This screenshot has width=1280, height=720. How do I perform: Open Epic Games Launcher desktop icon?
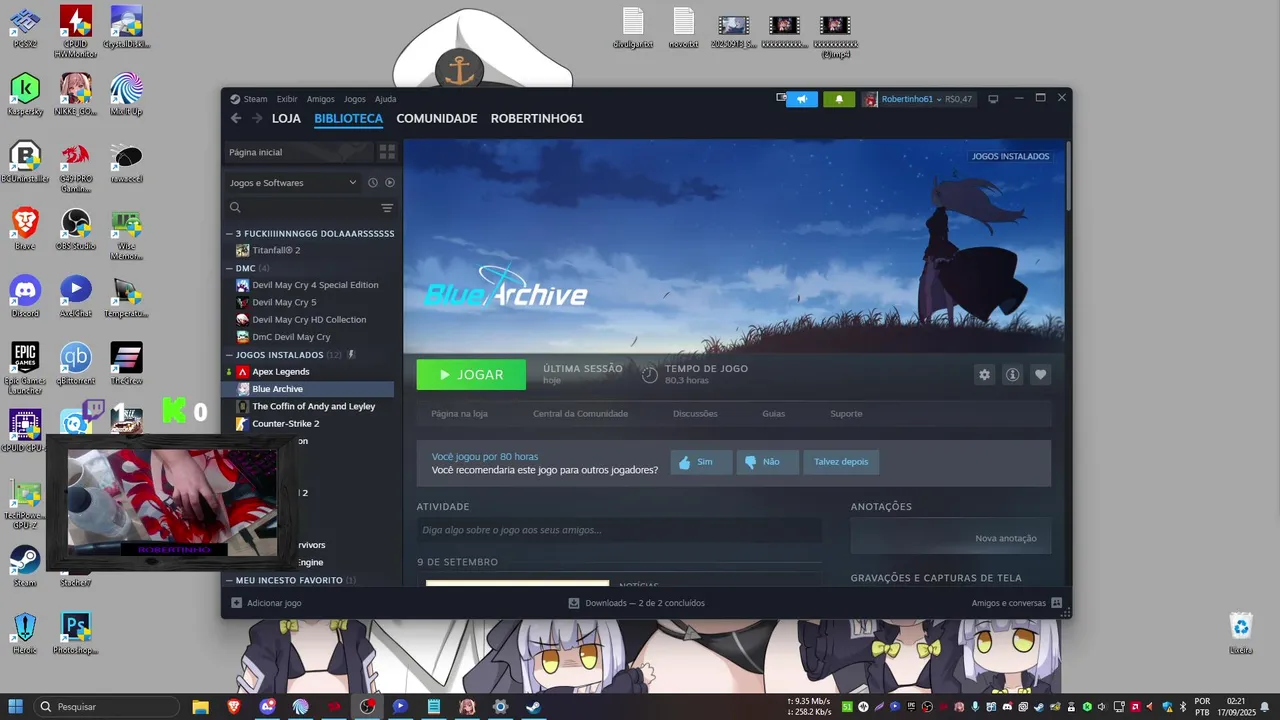click(25, 368)
